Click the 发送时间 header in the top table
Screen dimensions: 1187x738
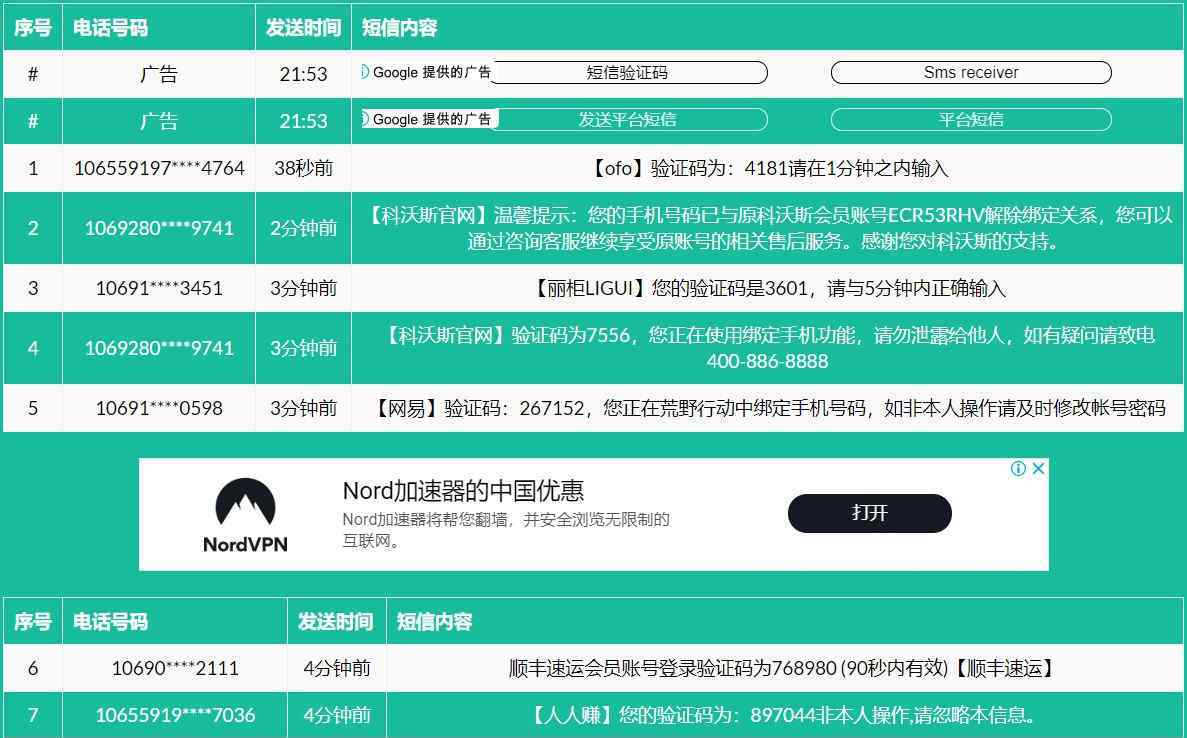(303, 28)
